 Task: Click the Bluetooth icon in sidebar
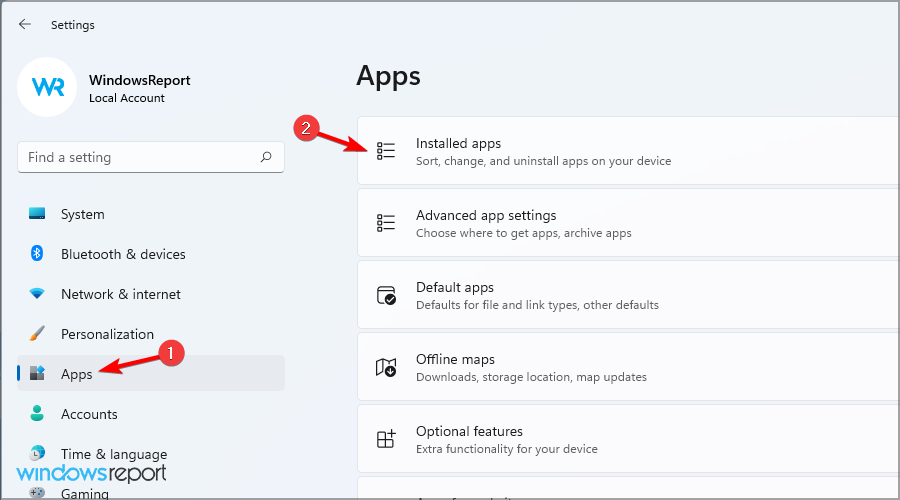click(37, 254)
